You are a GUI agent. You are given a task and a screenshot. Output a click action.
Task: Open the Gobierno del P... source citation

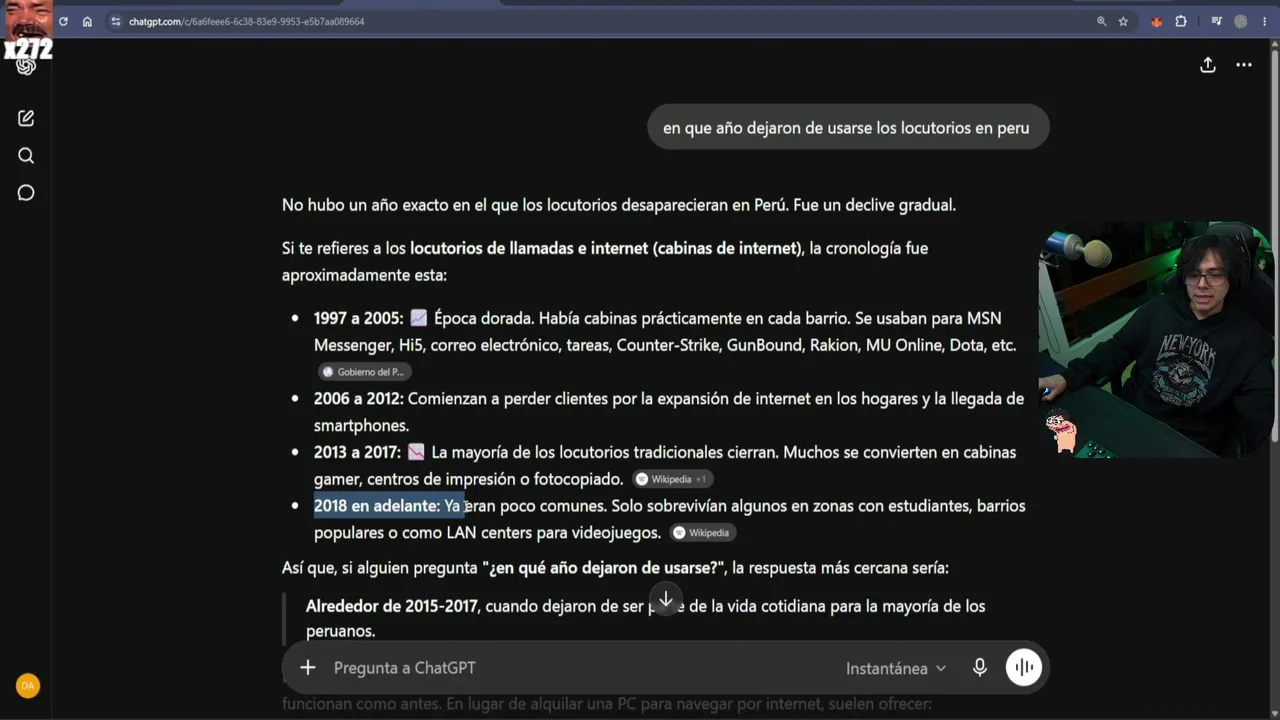tap(364, 372)
